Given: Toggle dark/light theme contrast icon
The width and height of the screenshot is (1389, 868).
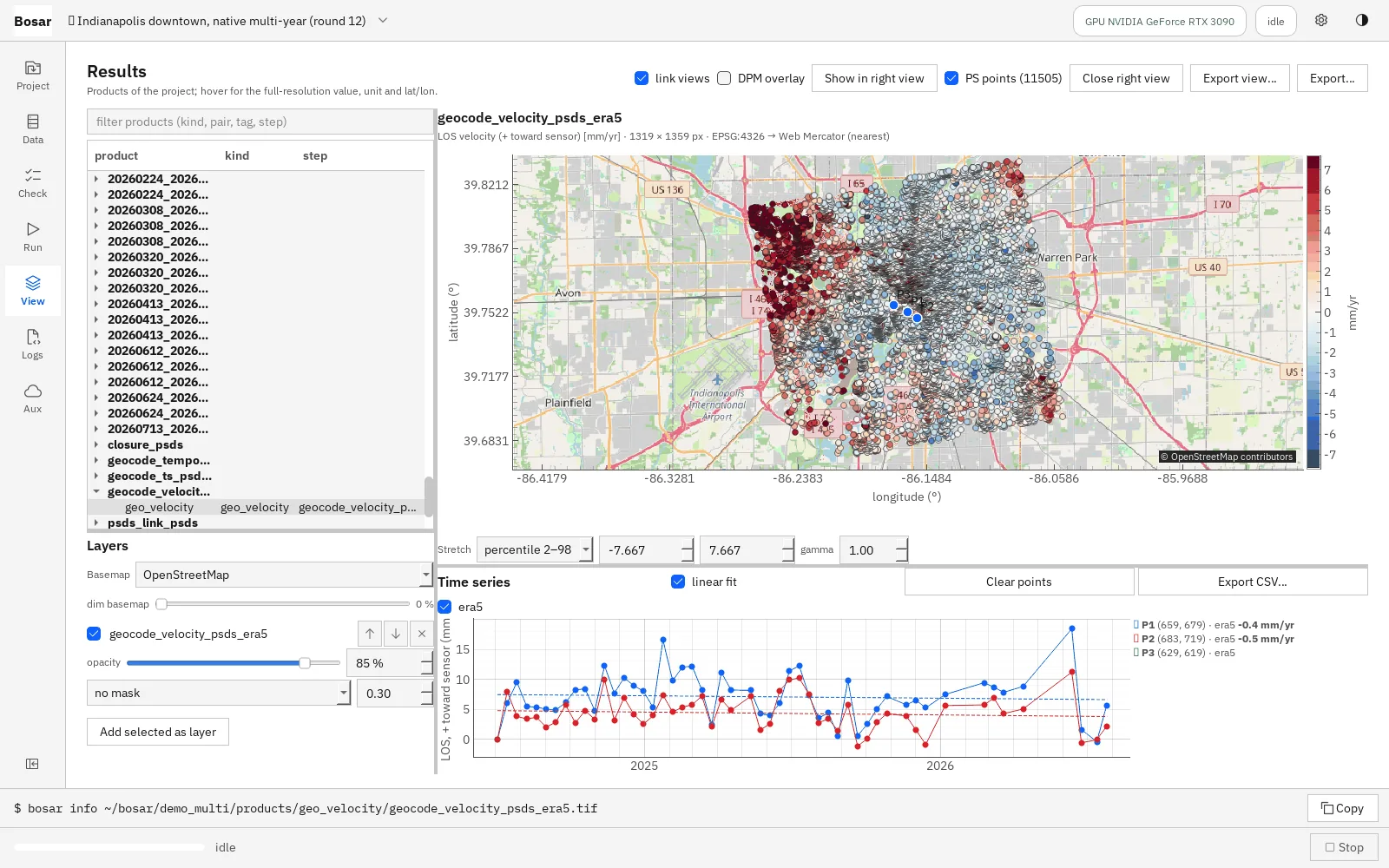Looking at the screenshot, I should (x=1362, y=21).
